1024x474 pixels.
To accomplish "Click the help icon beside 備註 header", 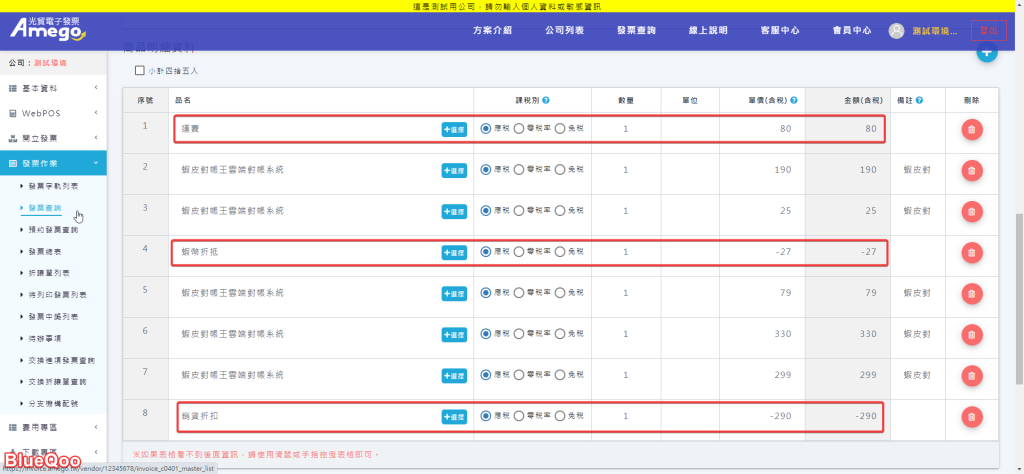I will click(918, 100).
